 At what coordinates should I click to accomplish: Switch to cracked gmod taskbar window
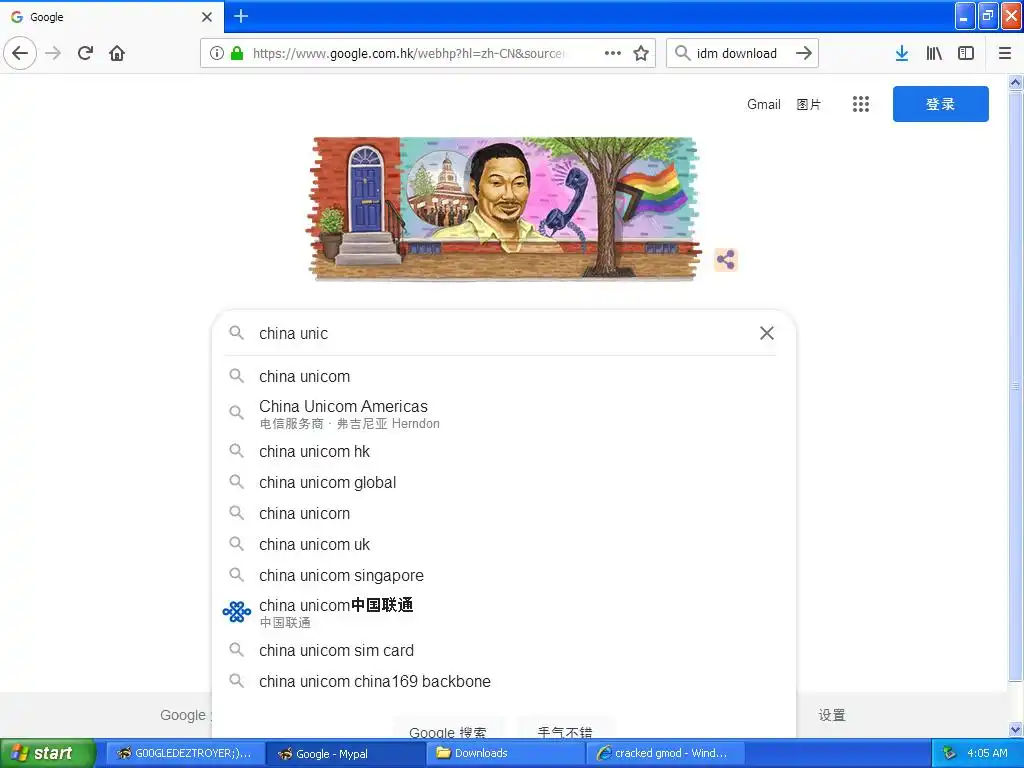point(664,754)
